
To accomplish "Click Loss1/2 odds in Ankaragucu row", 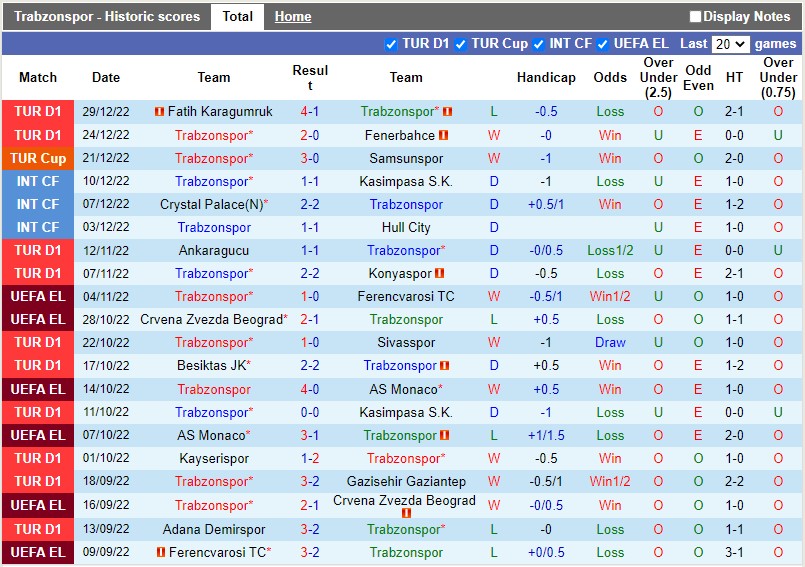I will click(x=610, y=251).
